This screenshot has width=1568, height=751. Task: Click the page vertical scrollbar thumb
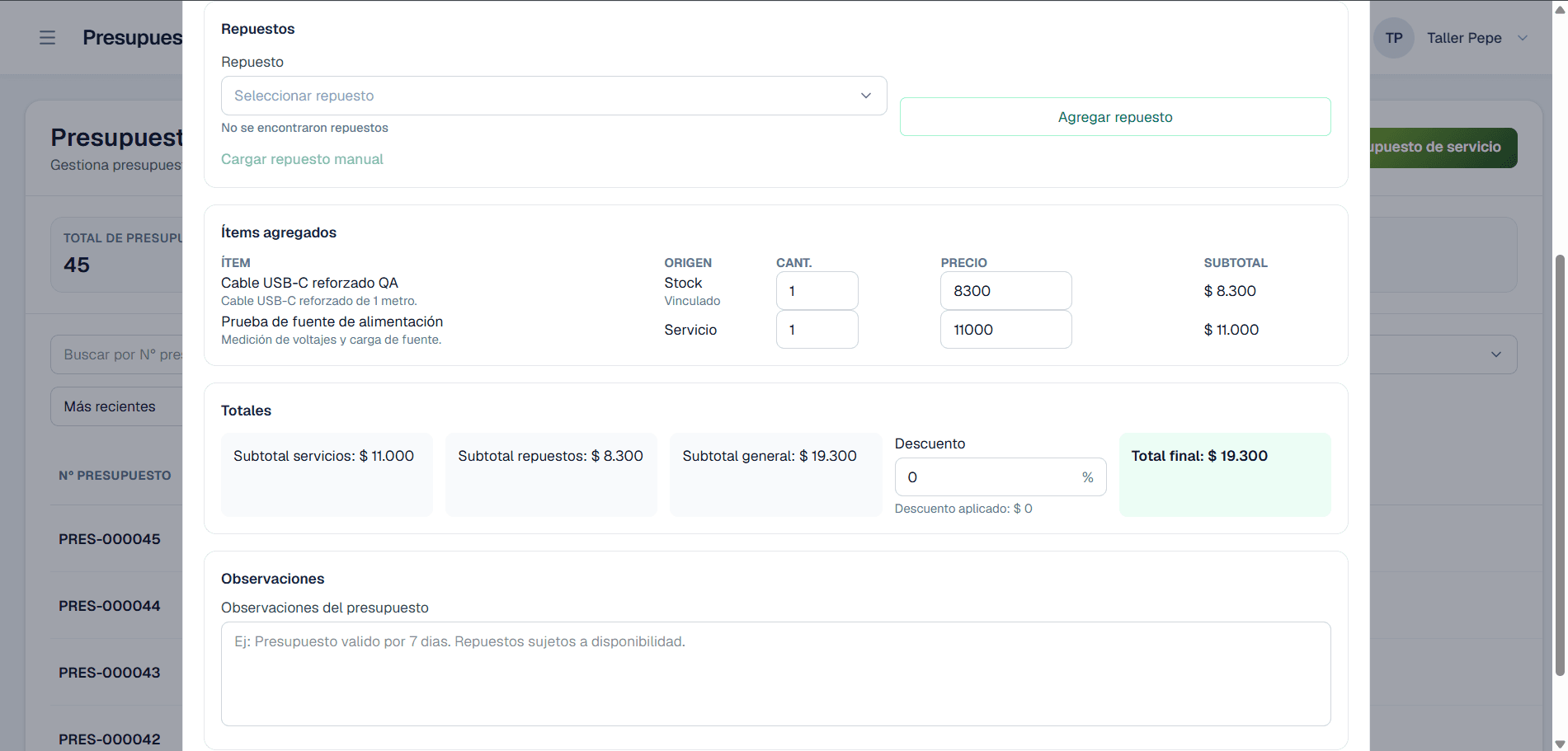coord(1560,466)
